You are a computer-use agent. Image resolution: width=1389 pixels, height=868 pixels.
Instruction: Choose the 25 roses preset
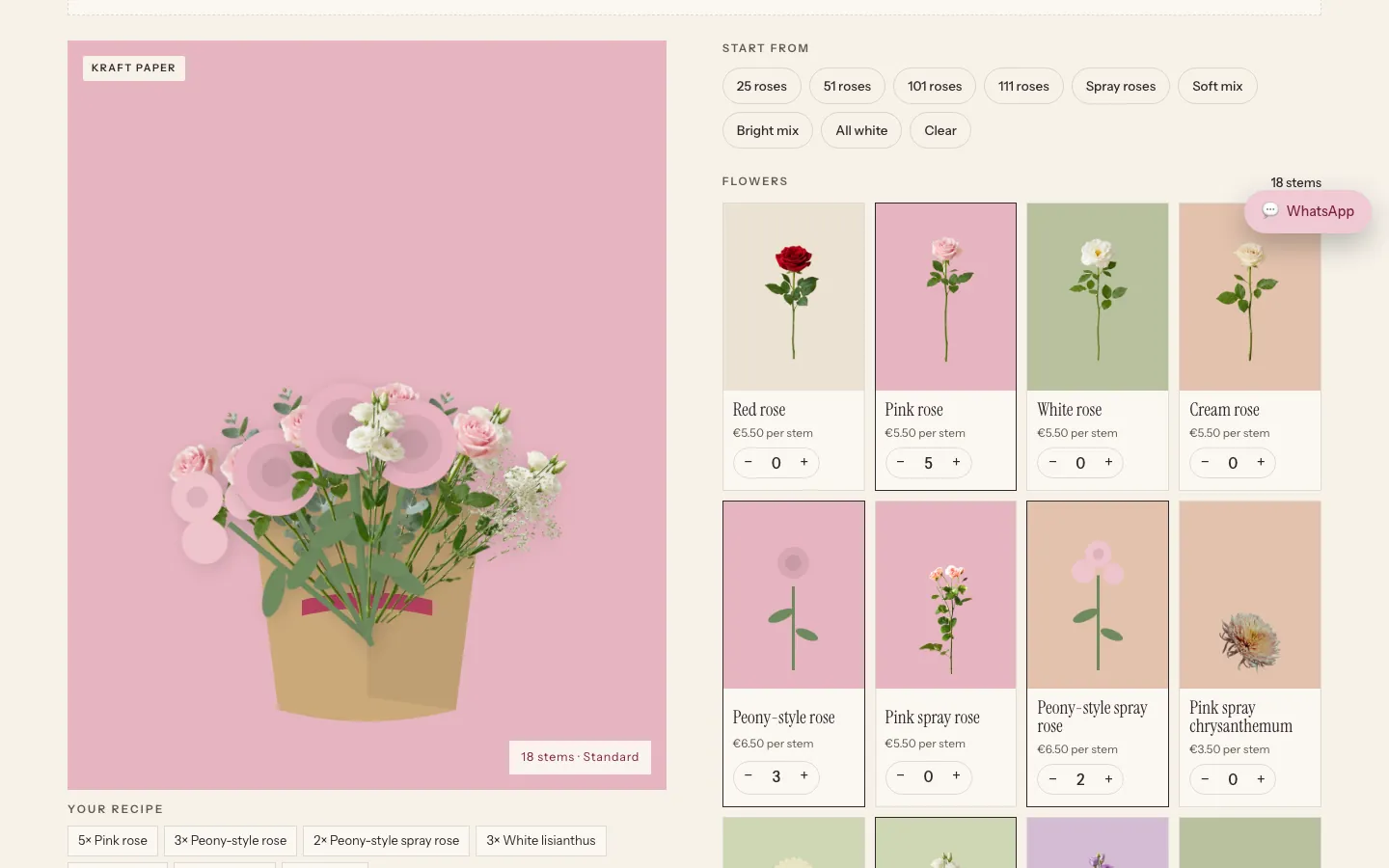coord(762,86)
